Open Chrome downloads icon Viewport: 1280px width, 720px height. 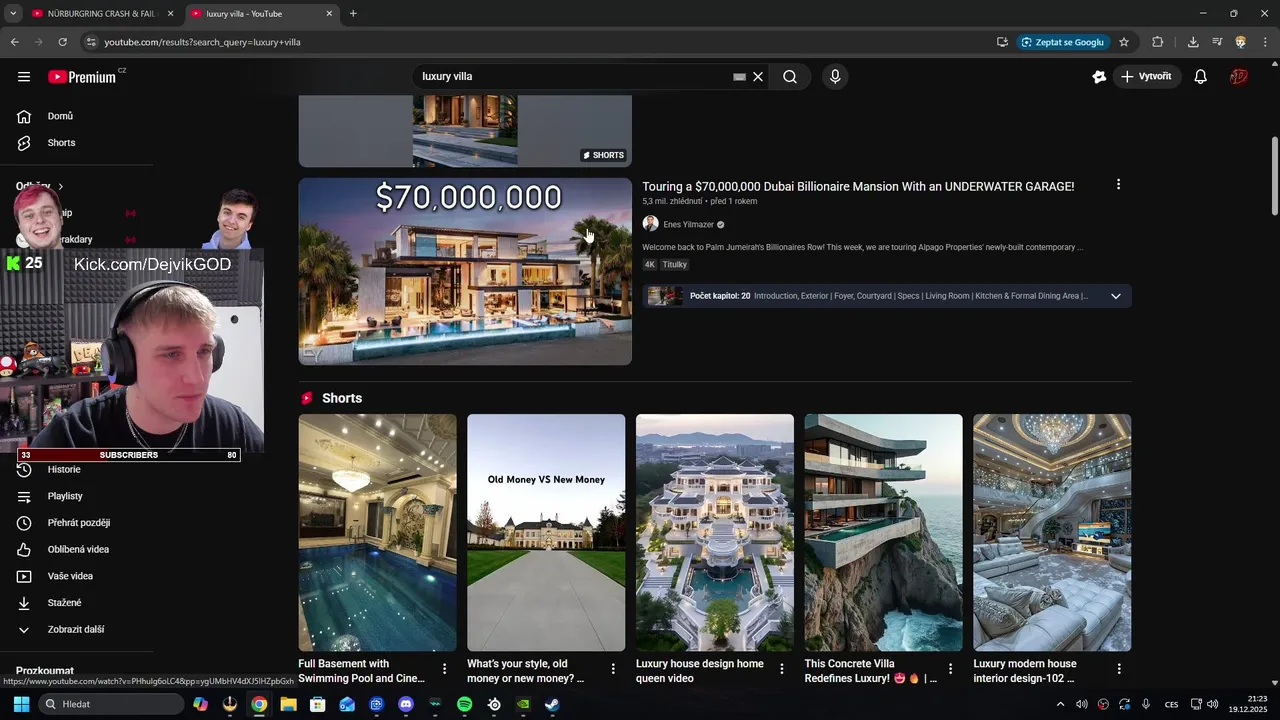(1193, 42)
